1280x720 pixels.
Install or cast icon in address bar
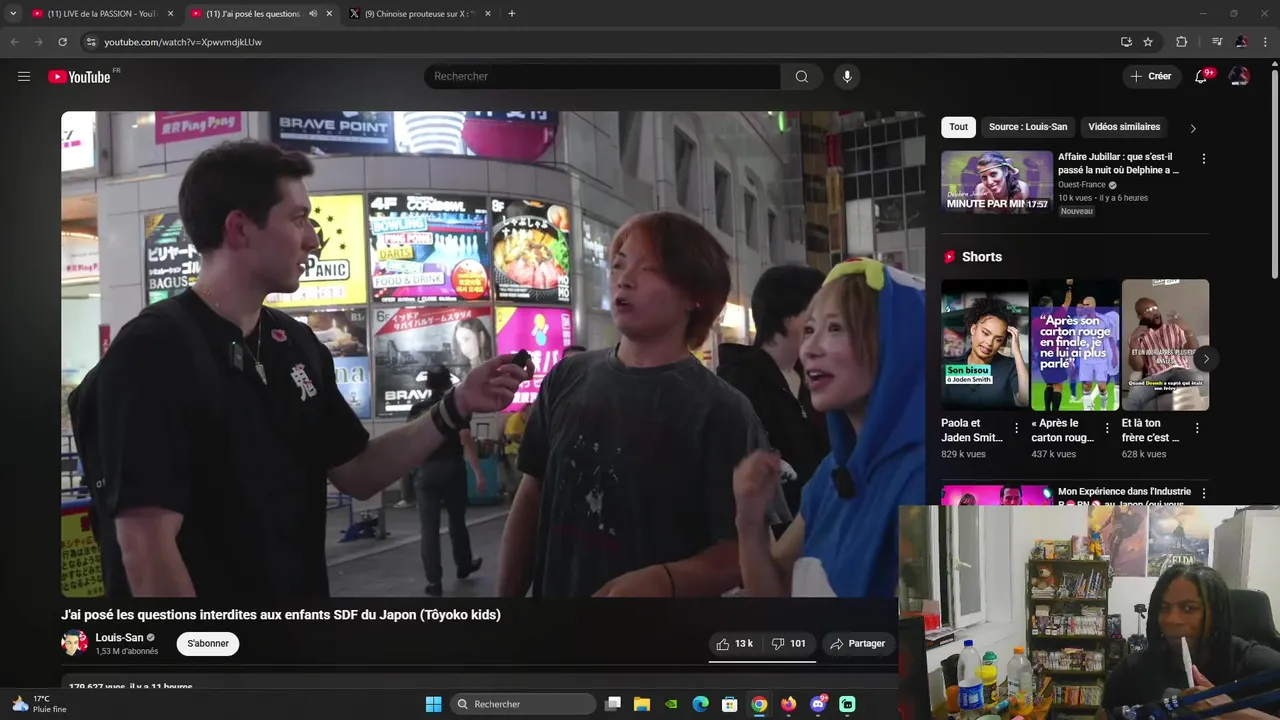click(x=1126, y=42)
